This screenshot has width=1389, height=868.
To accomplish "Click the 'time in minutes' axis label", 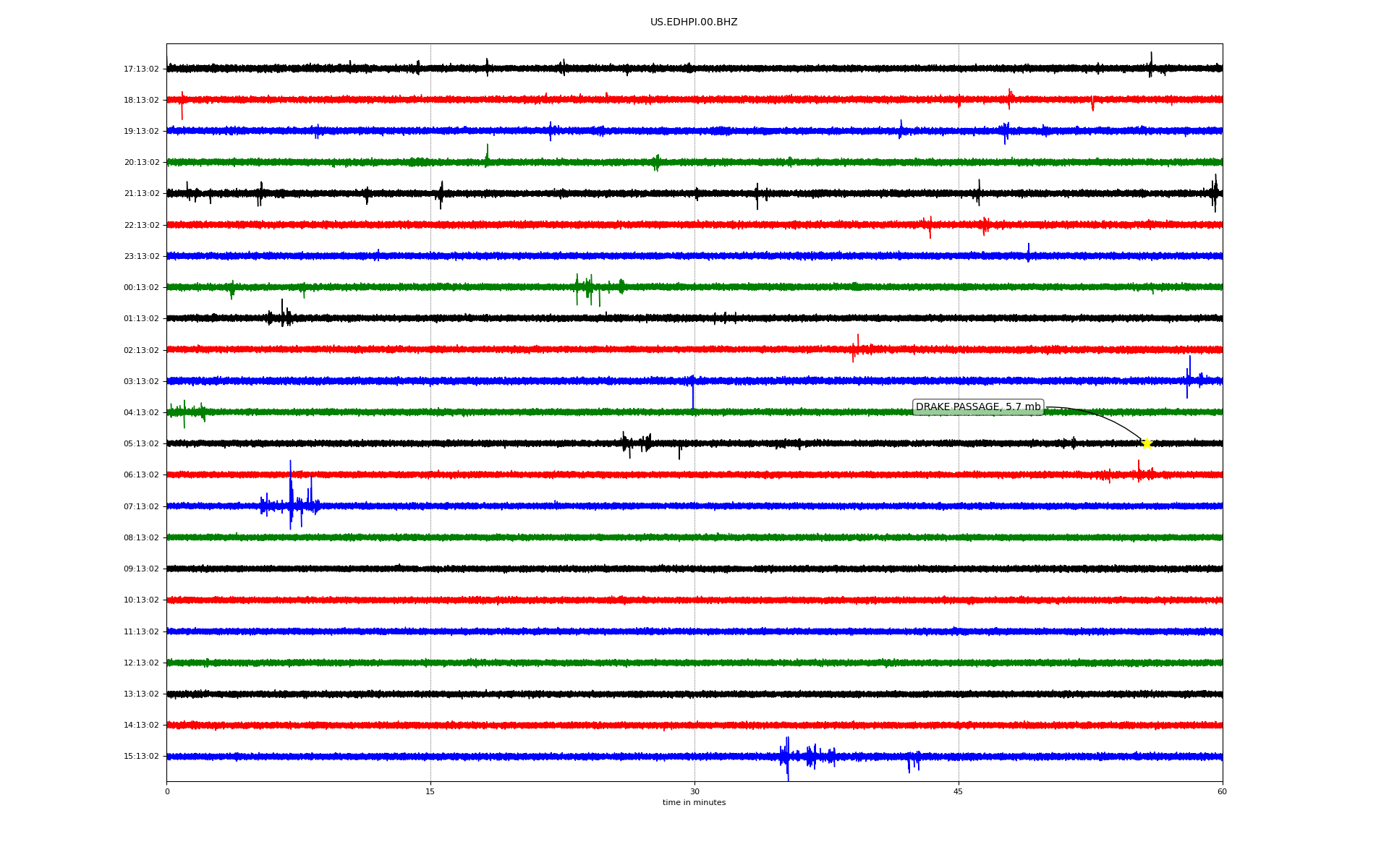I will [x=694, y=803].
